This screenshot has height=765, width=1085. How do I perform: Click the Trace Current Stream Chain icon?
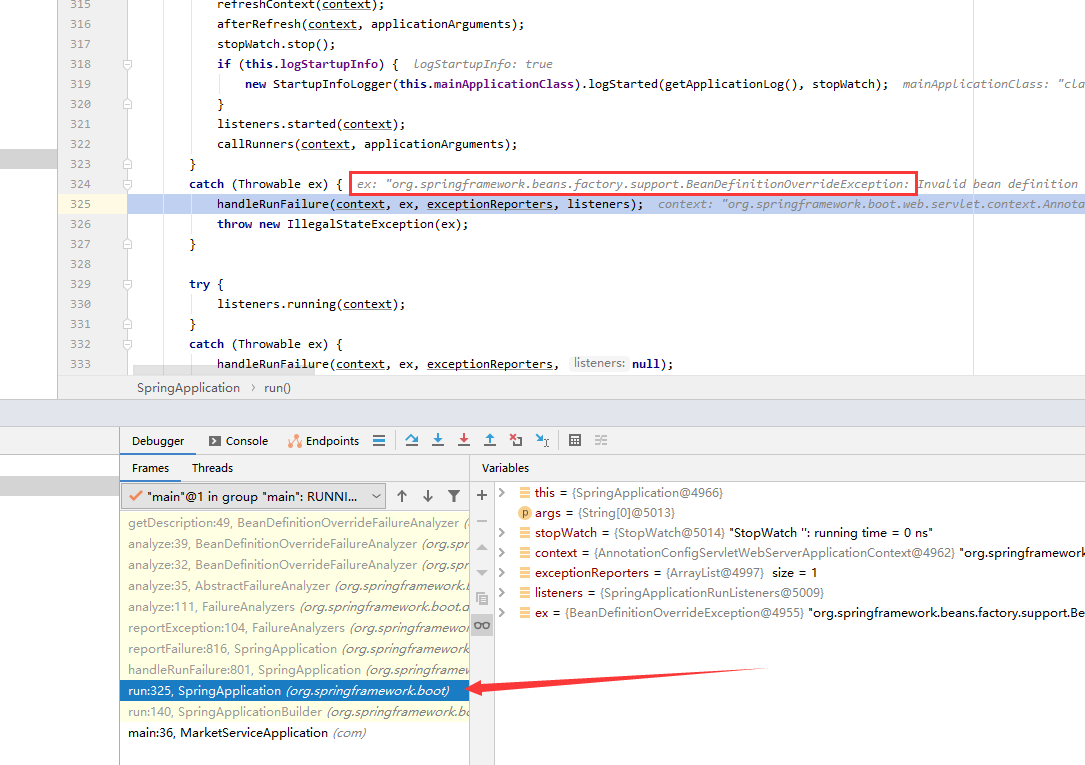601,440
